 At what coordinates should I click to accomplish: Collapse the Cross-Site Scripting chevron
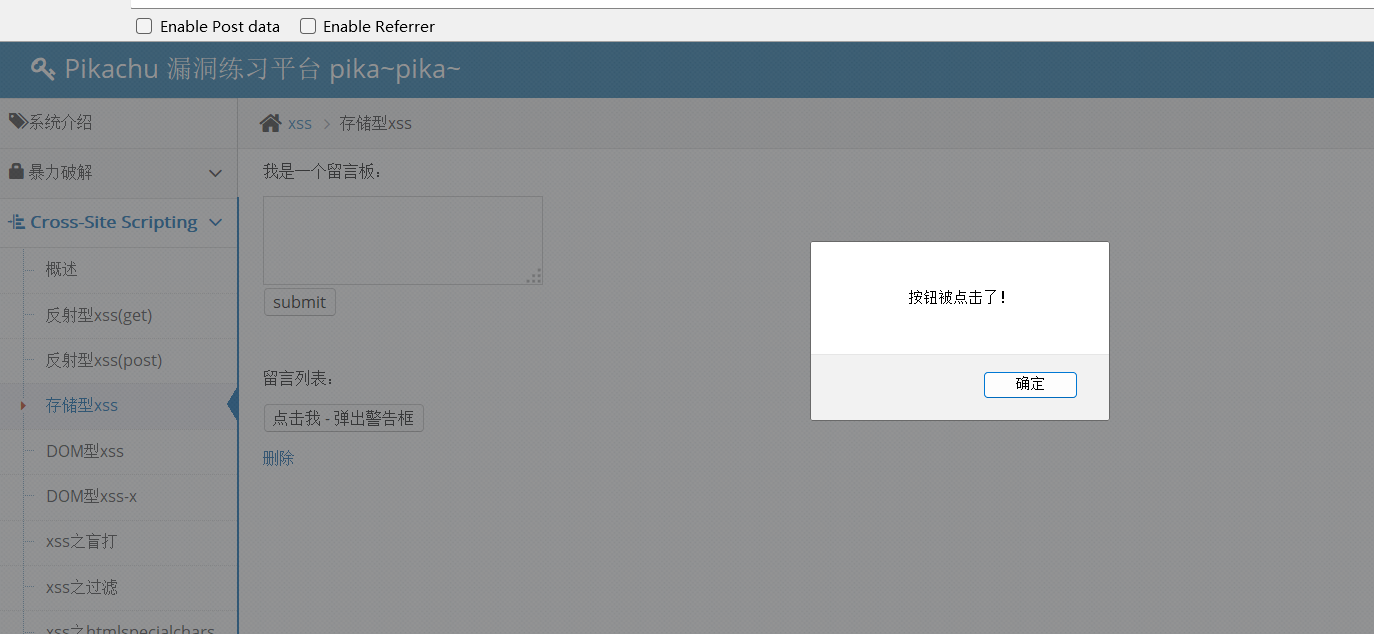pyautogui.click(x=215, y=223)
